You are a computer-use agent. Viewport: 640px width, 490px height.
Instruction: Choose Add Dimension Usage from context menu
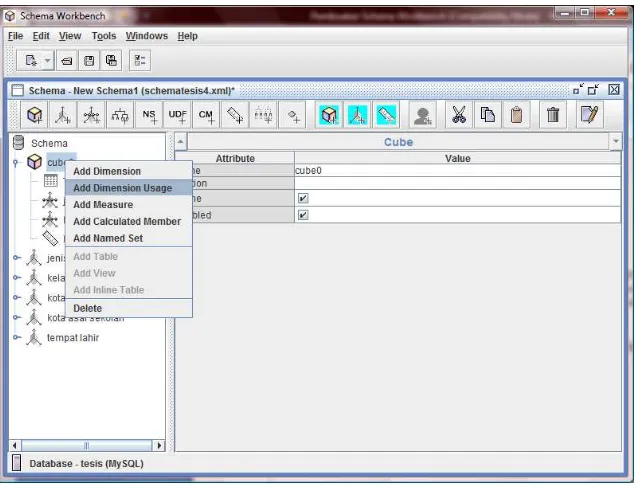(129, 188)
